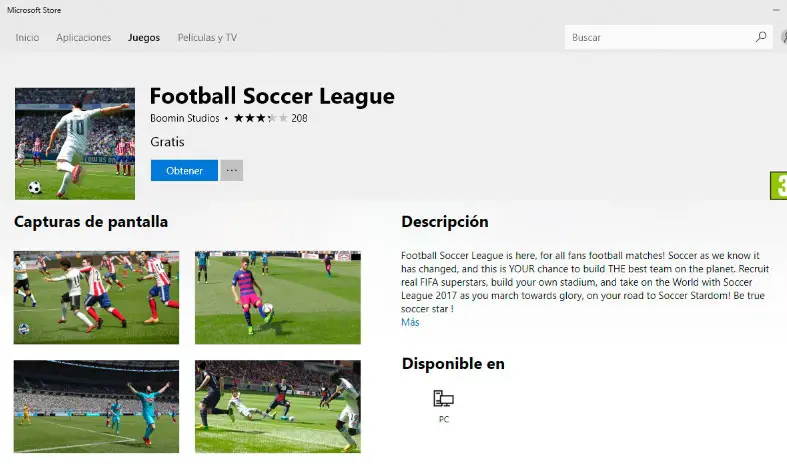The height and width of the screenshot is (464, 787).
Task: Select the Juegos tab
Action: [x=144, y=38]
